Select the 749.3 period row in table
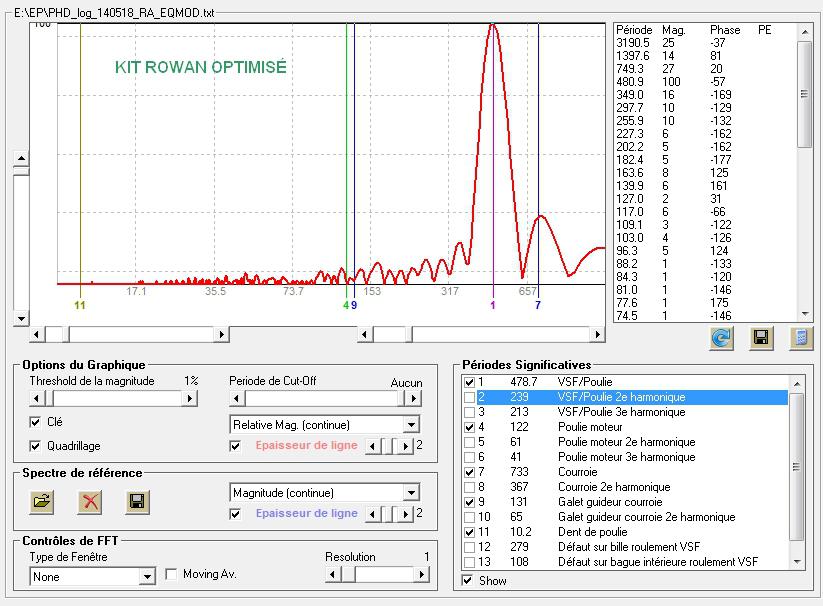823x606 pixels. click(704, 69)
